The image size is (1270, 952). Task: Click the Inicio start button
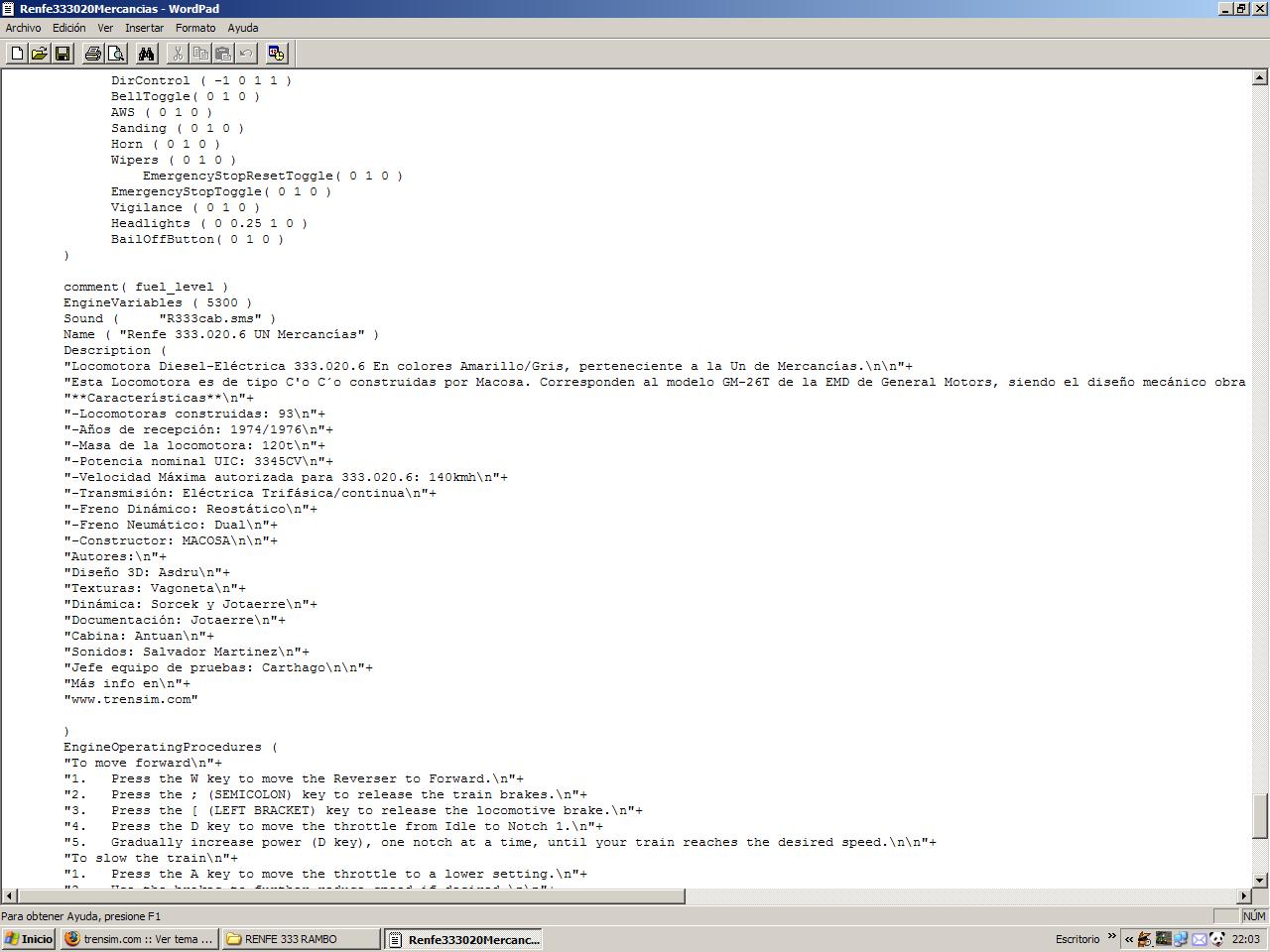[x=28, y=939]
